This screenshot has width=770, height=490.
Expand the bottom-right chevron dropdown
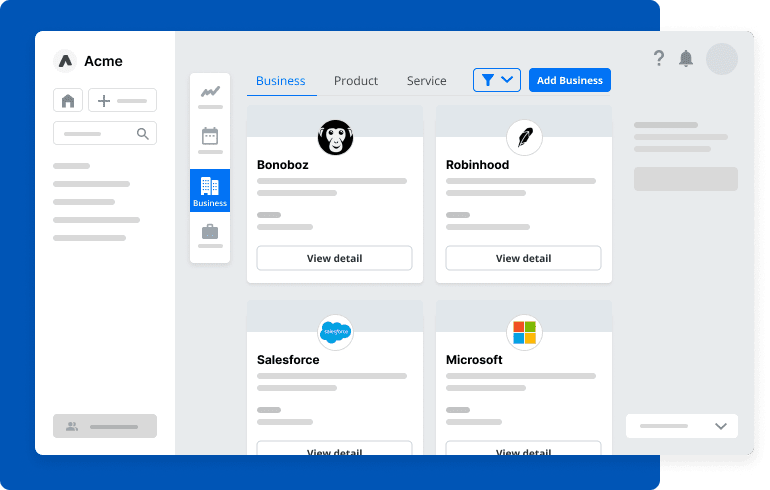tap(682, 426)
